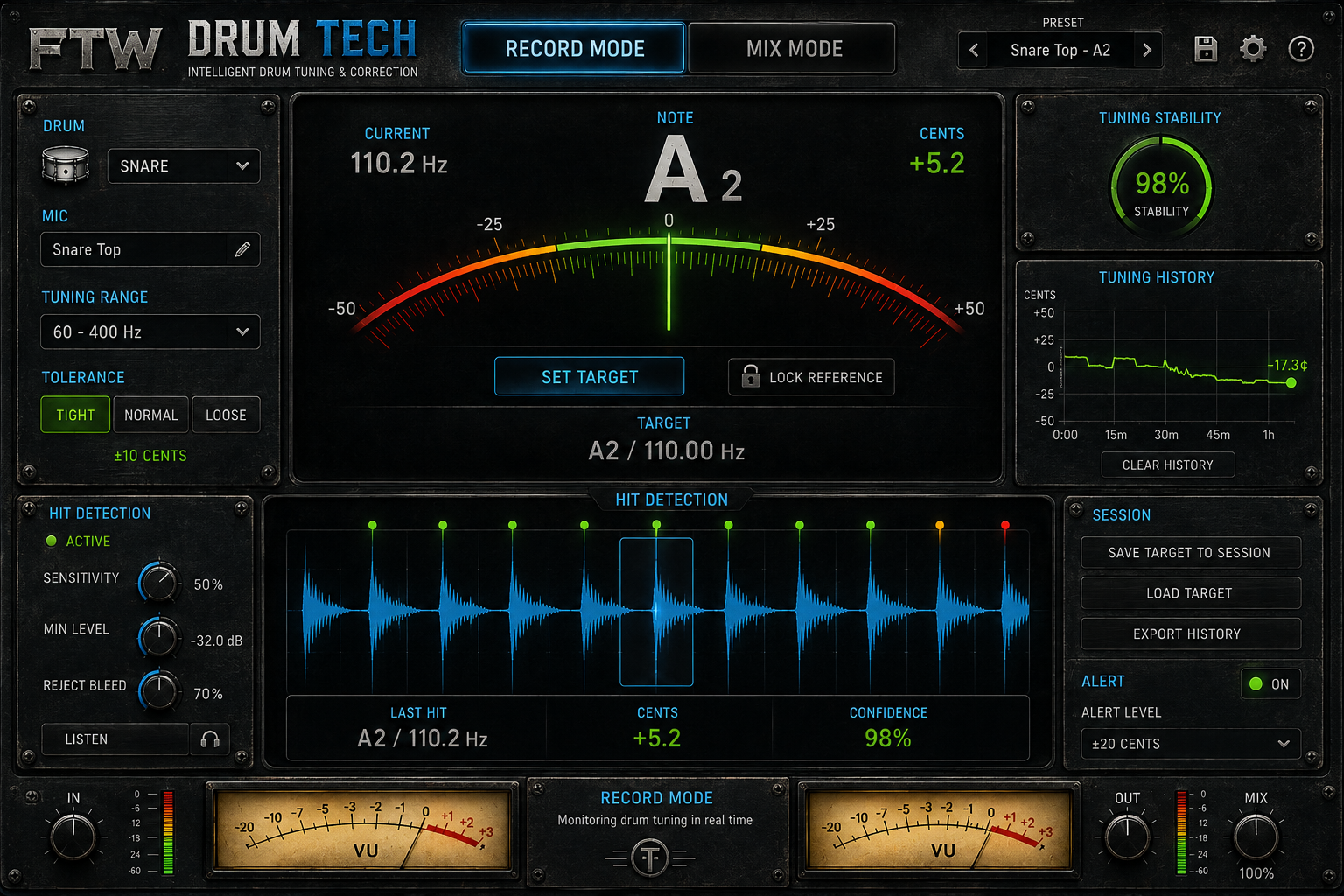The width and height of the screenshot is (1344, 896).
Task: Select NORMAL tolerance
Action: (x=150, y=415)
